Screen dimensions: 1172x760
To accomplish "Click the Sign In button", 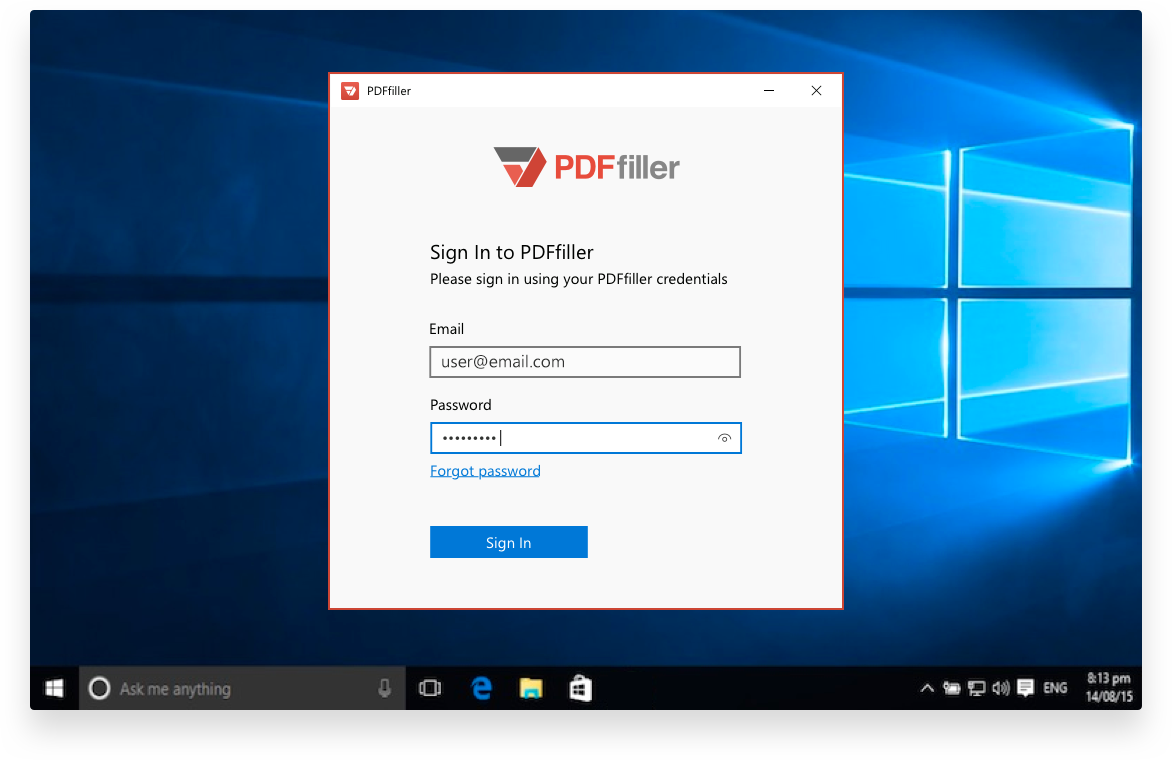I will [508, 542].
